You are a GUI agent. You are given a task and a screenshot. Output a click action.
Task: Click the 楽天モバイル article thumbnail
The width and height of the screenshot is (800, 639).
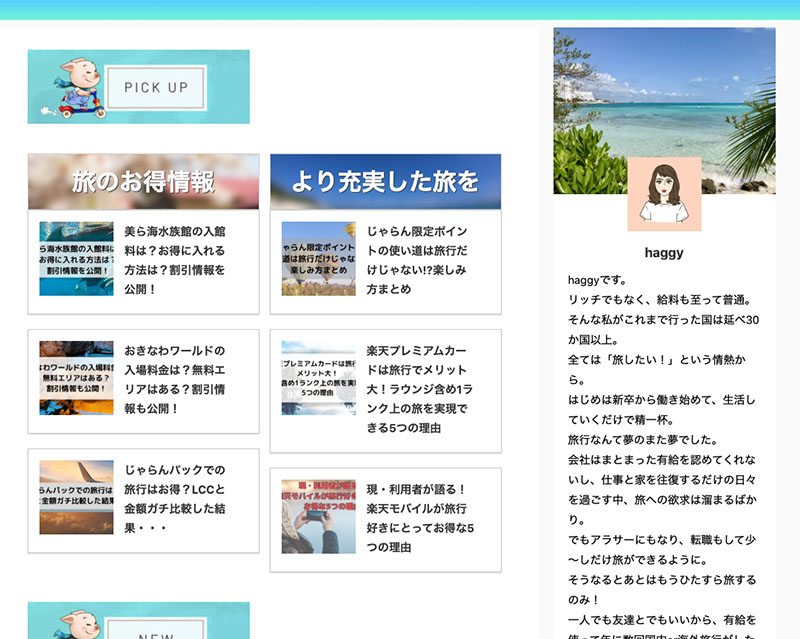tap(318, 517)
